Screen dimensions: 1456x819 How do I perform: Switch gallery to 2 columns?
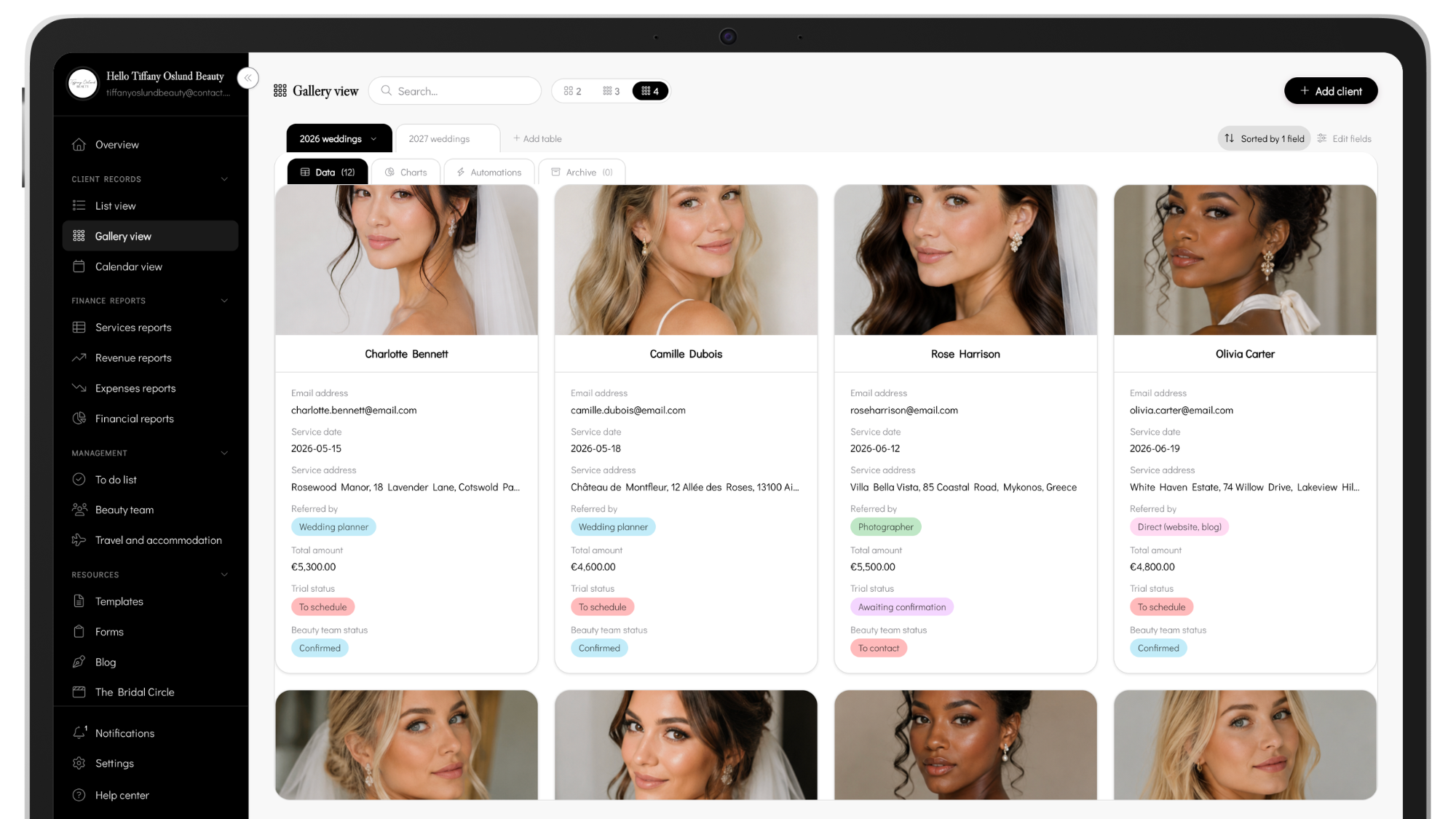573,91
